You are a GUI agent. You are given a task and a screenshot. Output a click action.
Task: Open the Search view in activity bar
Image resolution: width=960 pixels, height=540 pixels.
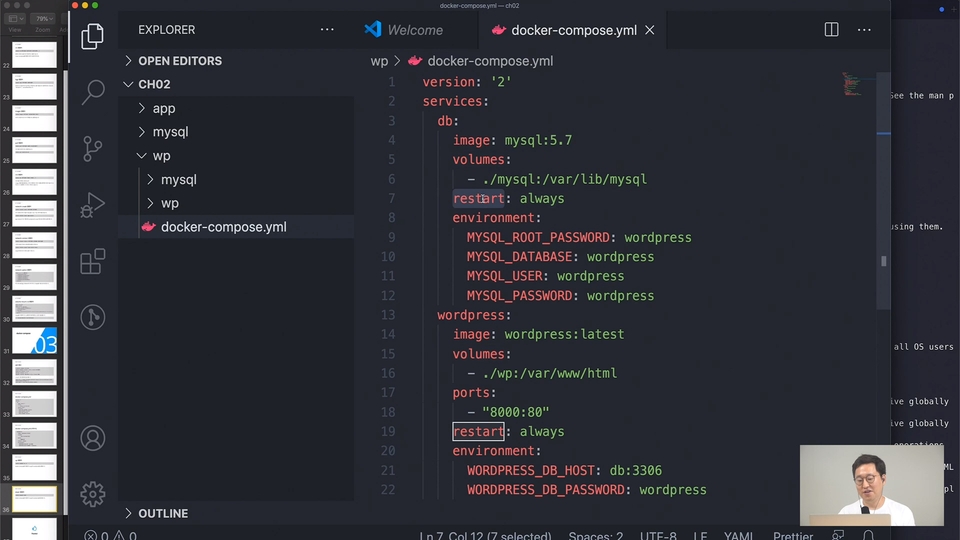pos(93,92)
